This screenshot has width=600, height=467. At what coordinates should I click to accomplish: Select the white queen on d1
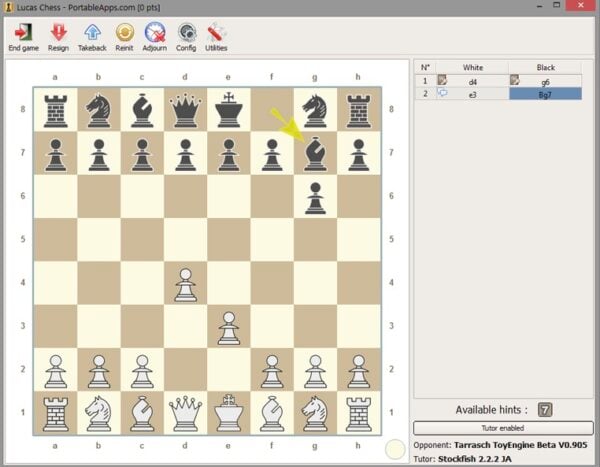tap(185, 412)
